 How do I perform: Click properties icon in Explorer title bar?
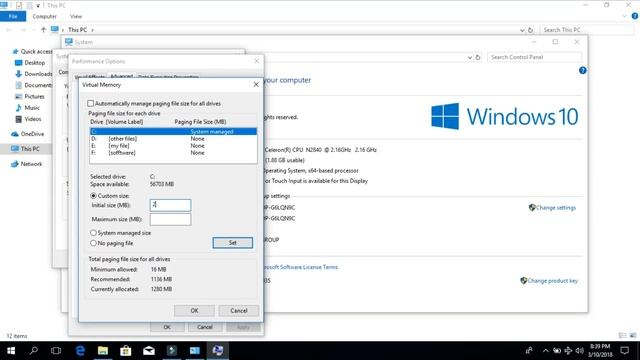click(x=19, y=6)
